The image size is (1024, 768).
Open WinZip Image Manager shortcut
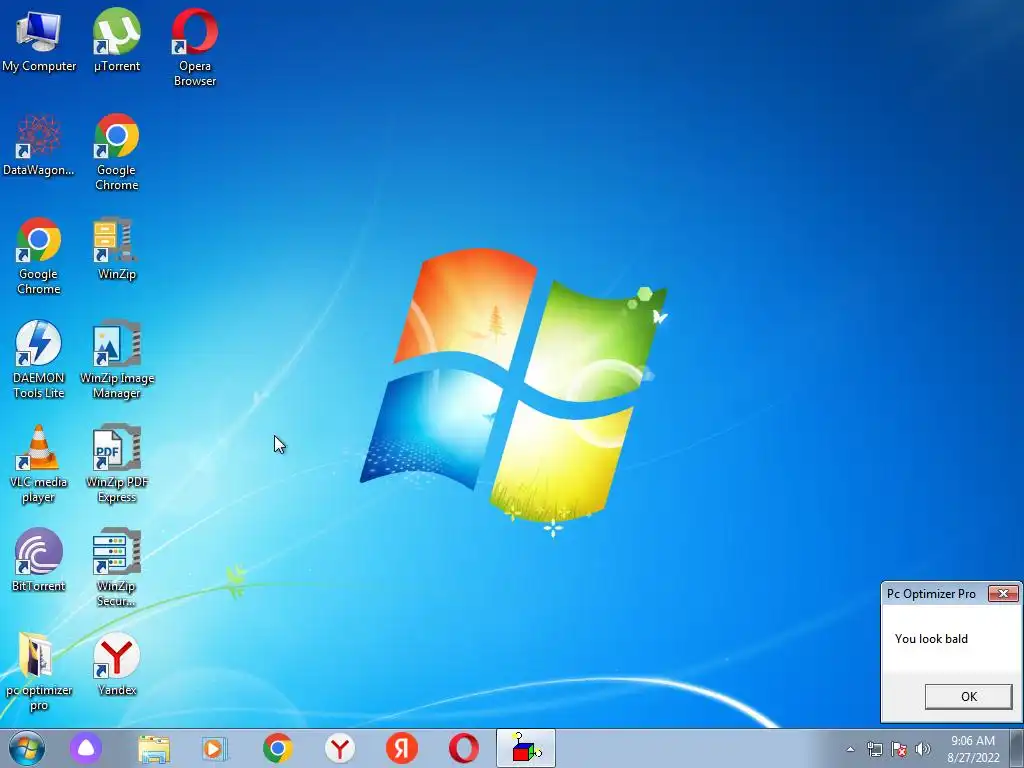point(116,360)
